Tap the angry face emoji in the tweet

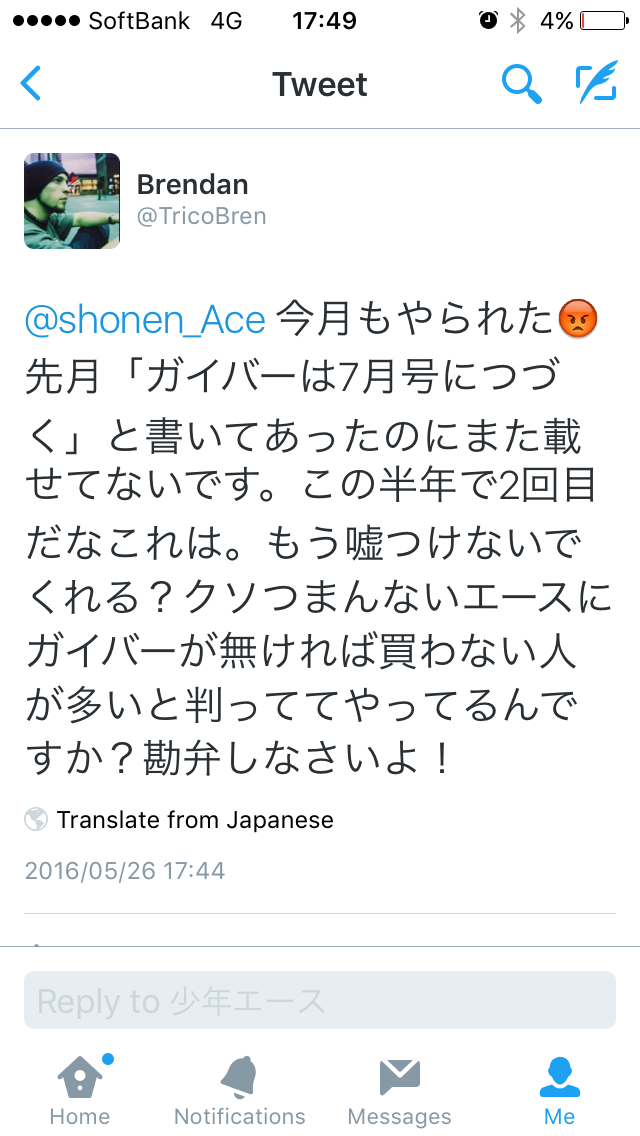point(579,320)
